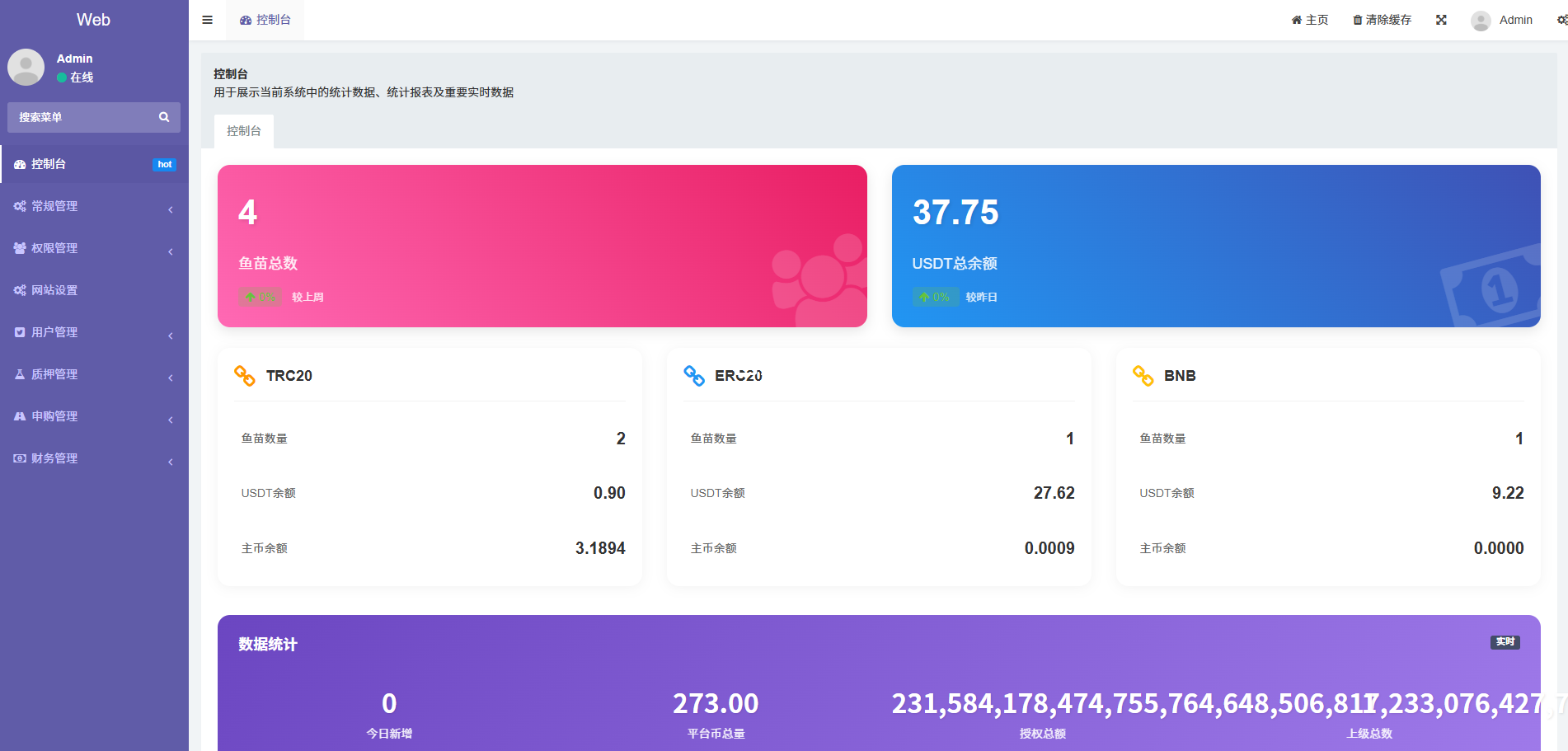
Task: Click the orange TRC20 chain icon
Action: 245,376
